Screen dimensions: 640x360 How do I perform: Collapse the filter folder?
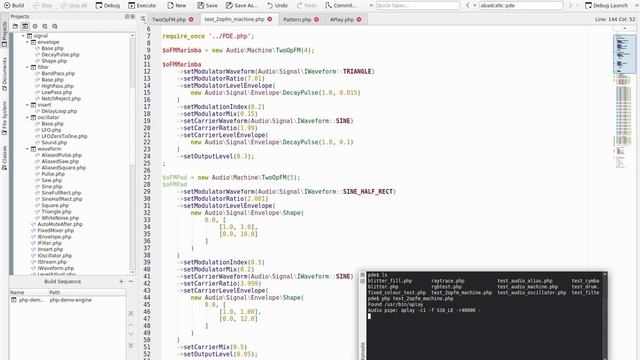coord(27,67)
